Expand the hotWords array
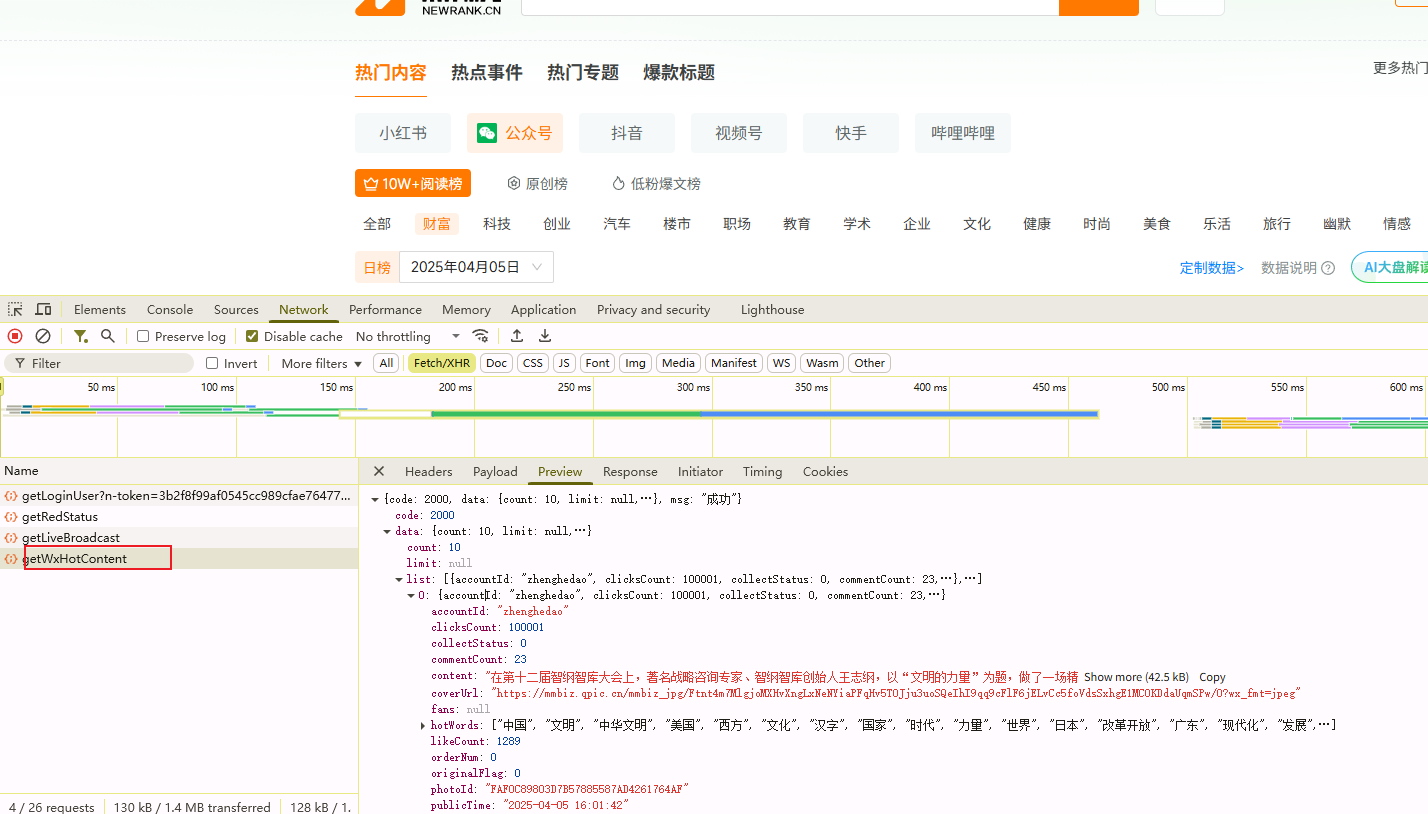Image resolution: width=1428 pixels, height=814 pixels. click(x=423, y=725)
